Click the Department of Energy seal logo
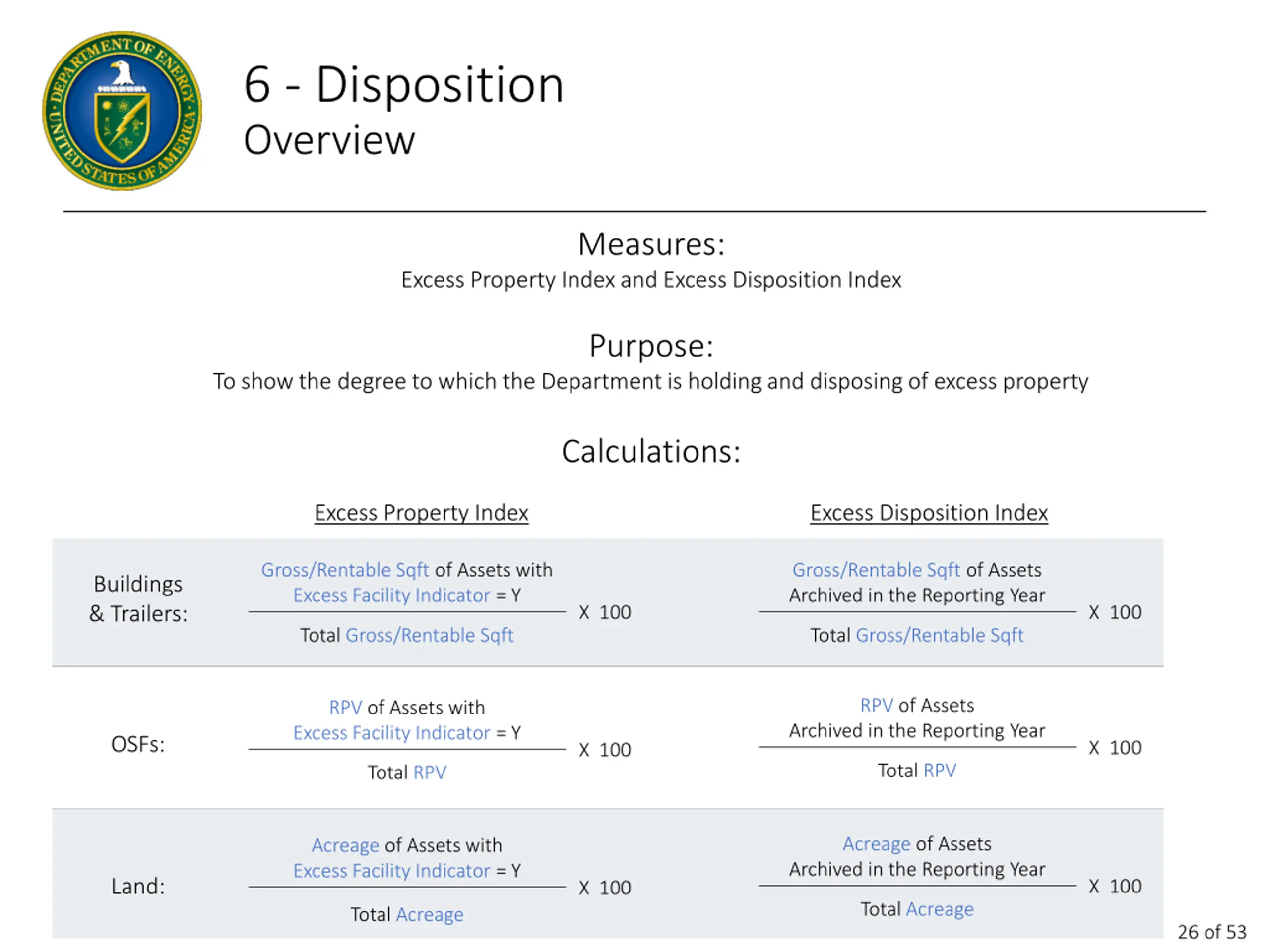The width and height of the screenshot is (1270, 952). (122, 111)
